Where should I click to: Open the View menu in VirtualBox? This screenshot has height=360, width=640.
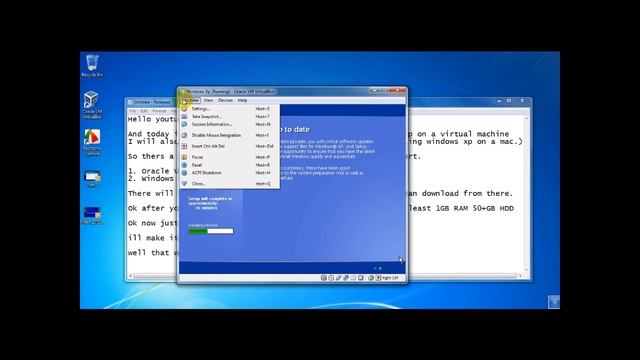click(x=208, y=100)
